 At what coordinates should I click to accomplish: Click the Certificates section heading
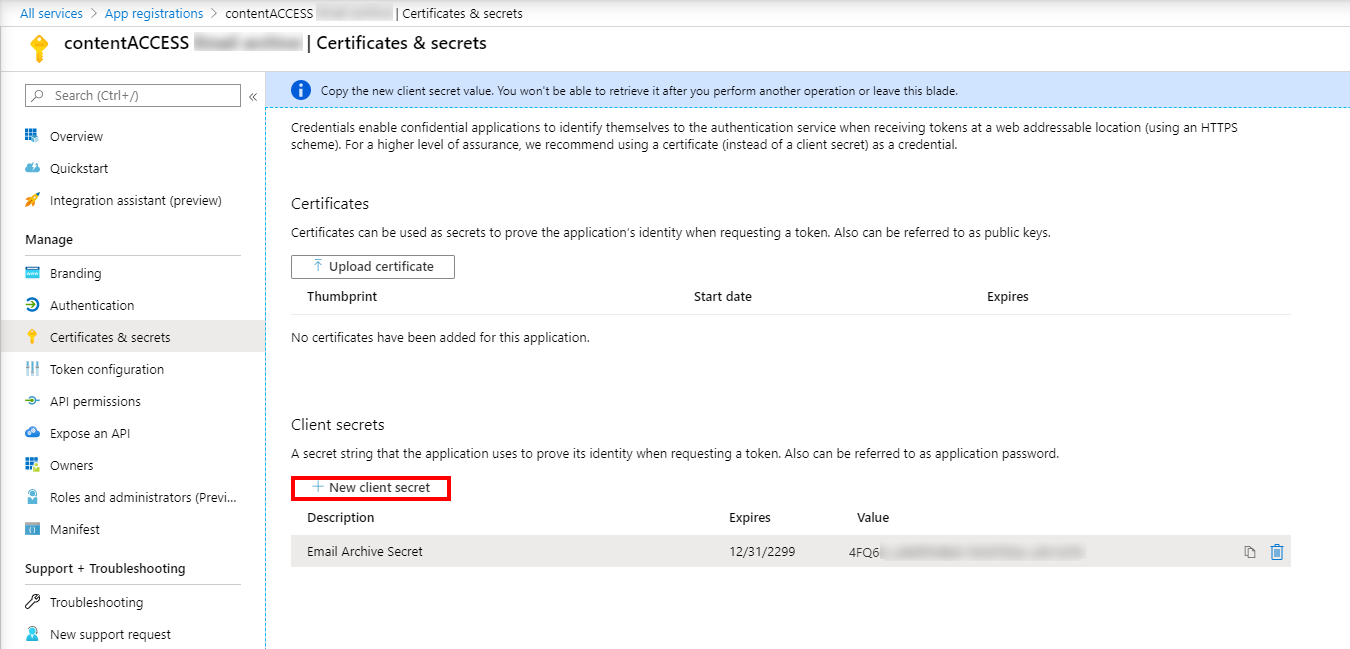tap(330, 203)
